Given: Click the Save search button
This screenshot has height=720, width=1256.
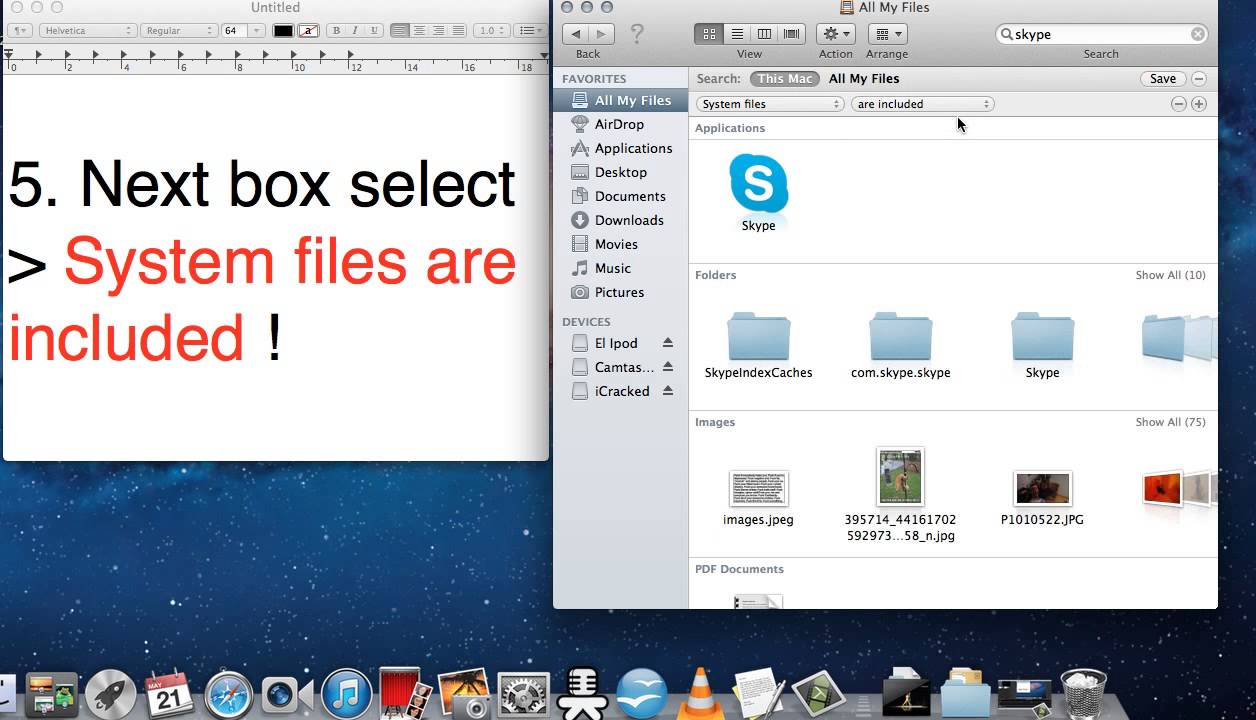Looking at the screenshot, I should point(1162,79).
